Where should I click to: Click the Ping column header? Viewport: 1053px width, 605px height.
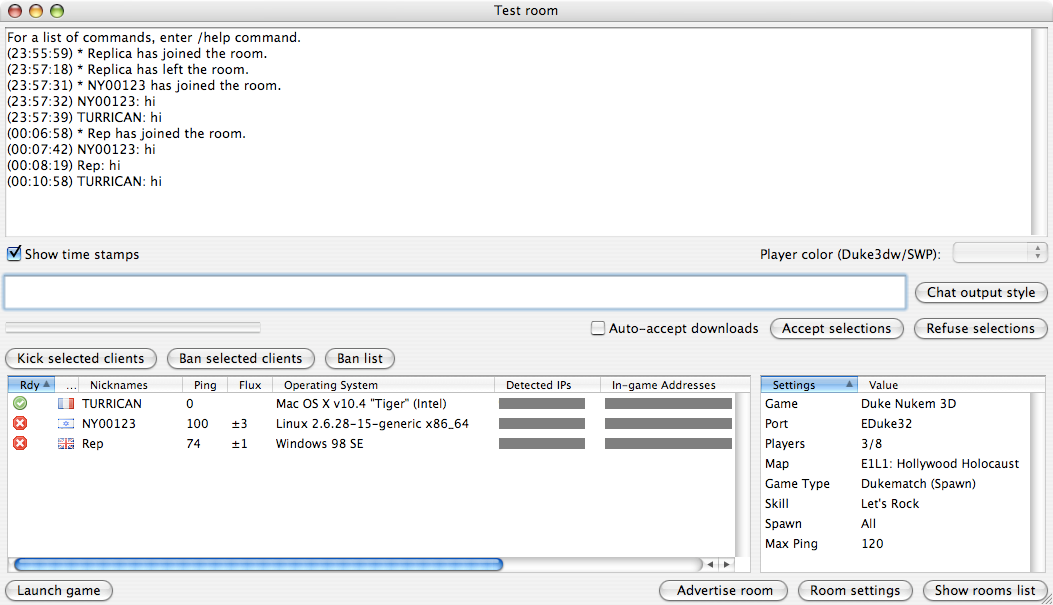click(205, 385)
